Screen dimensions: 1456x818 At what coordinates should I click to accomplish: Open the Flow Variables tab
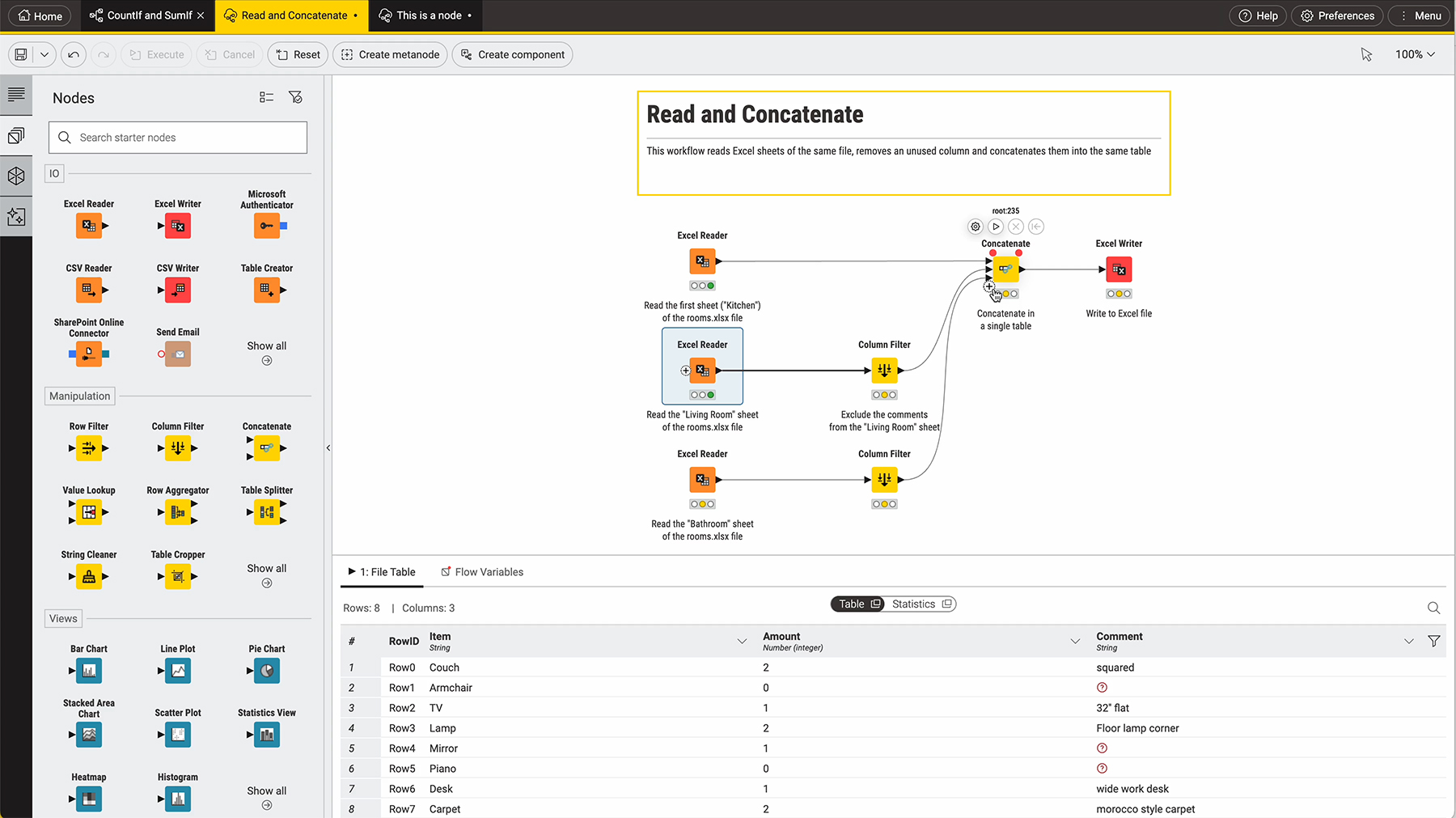pyautogui.click(x=482, y=572)
